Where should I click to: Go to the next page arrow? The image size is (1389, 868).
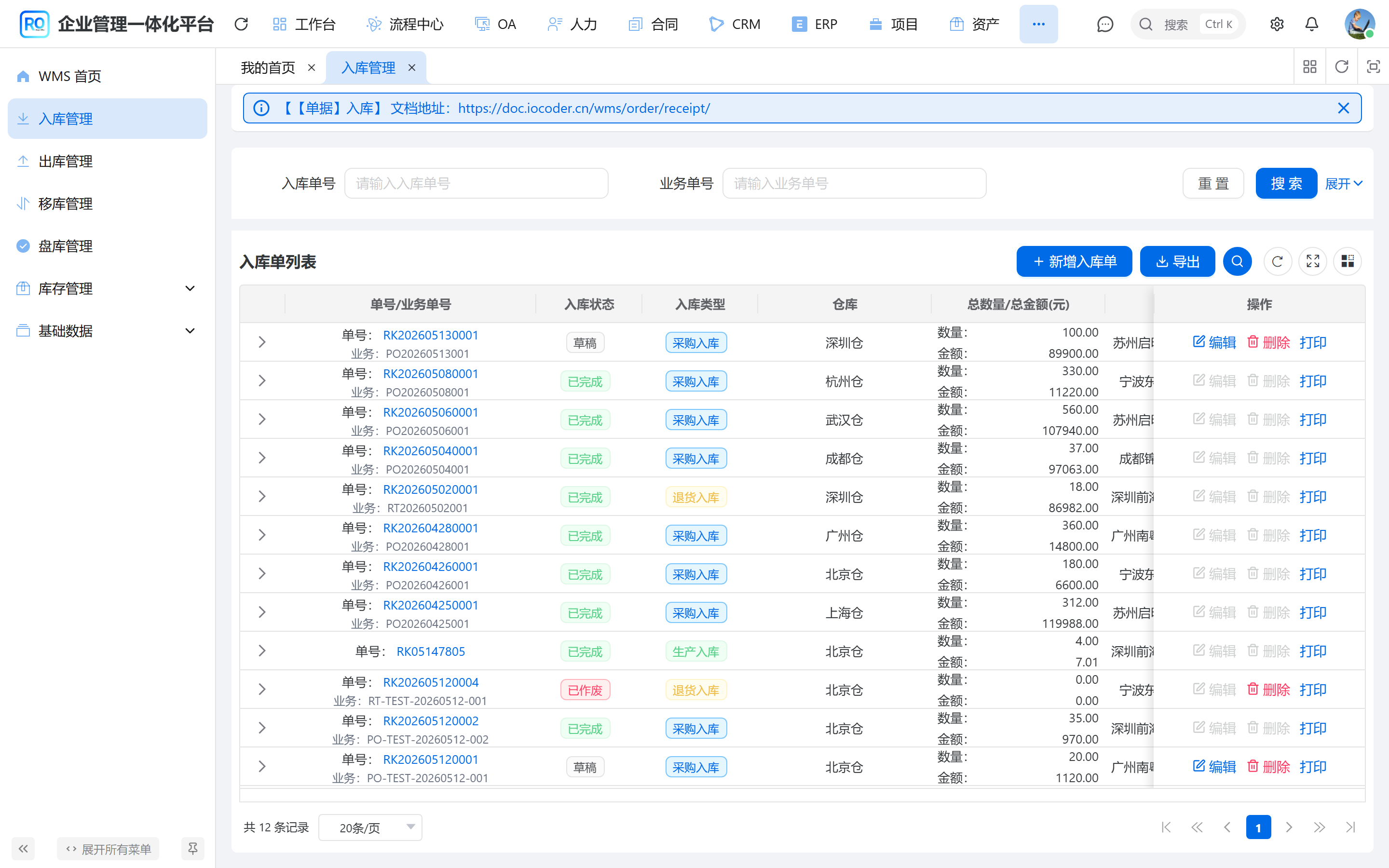[x=1289, y=827]
